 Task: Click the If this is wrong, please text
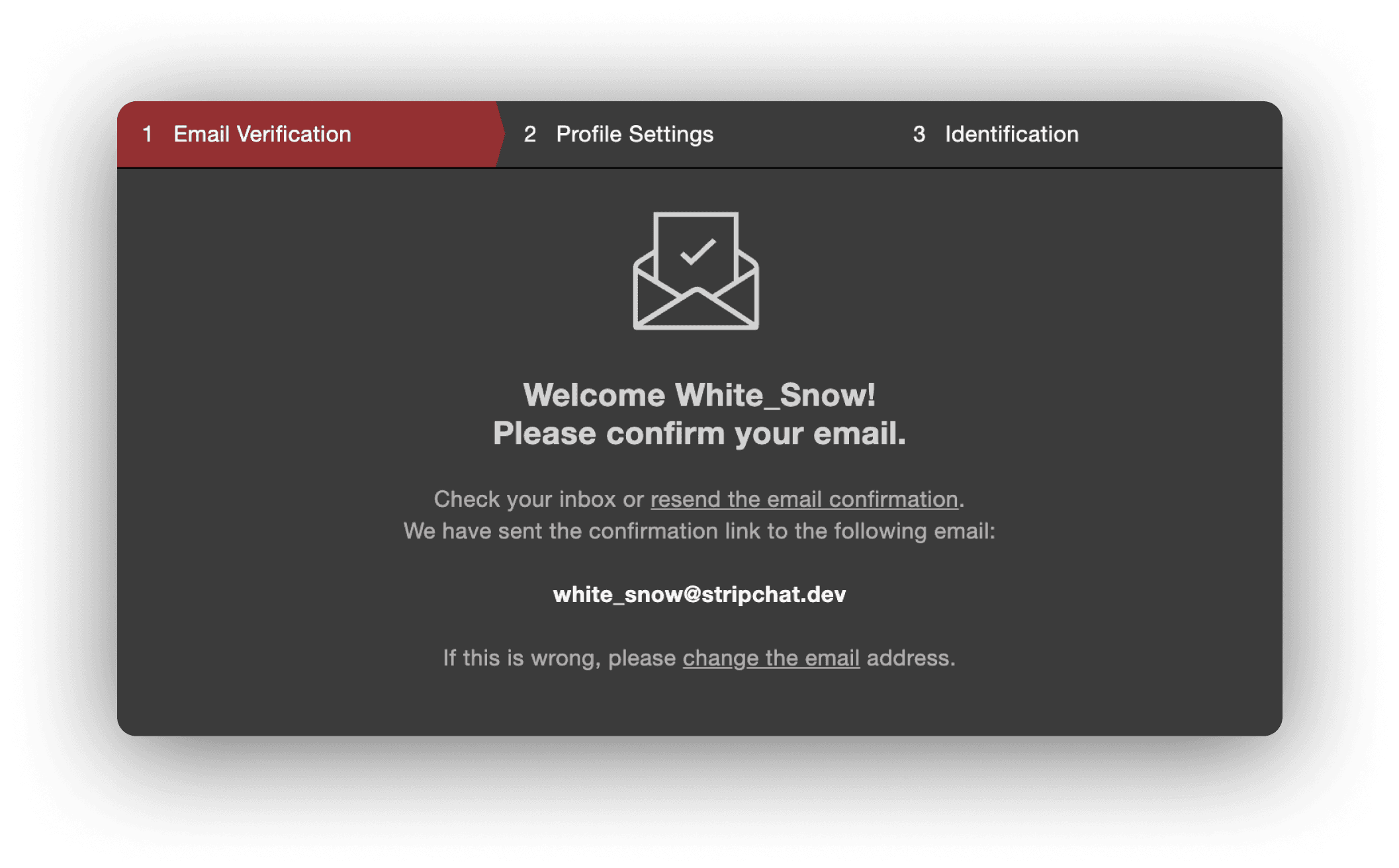(x=559, y=658)
